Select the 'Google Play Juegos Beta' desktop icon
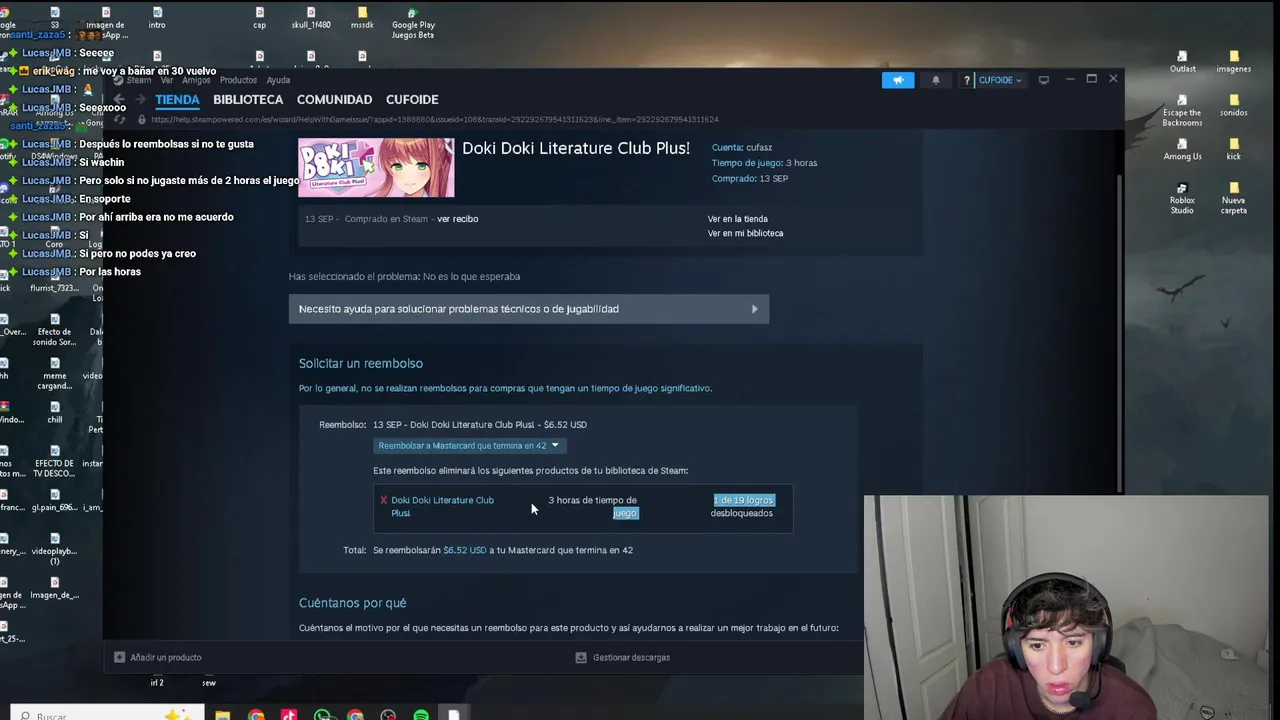Screen dimensions: 1280x720 pos(412,24)
